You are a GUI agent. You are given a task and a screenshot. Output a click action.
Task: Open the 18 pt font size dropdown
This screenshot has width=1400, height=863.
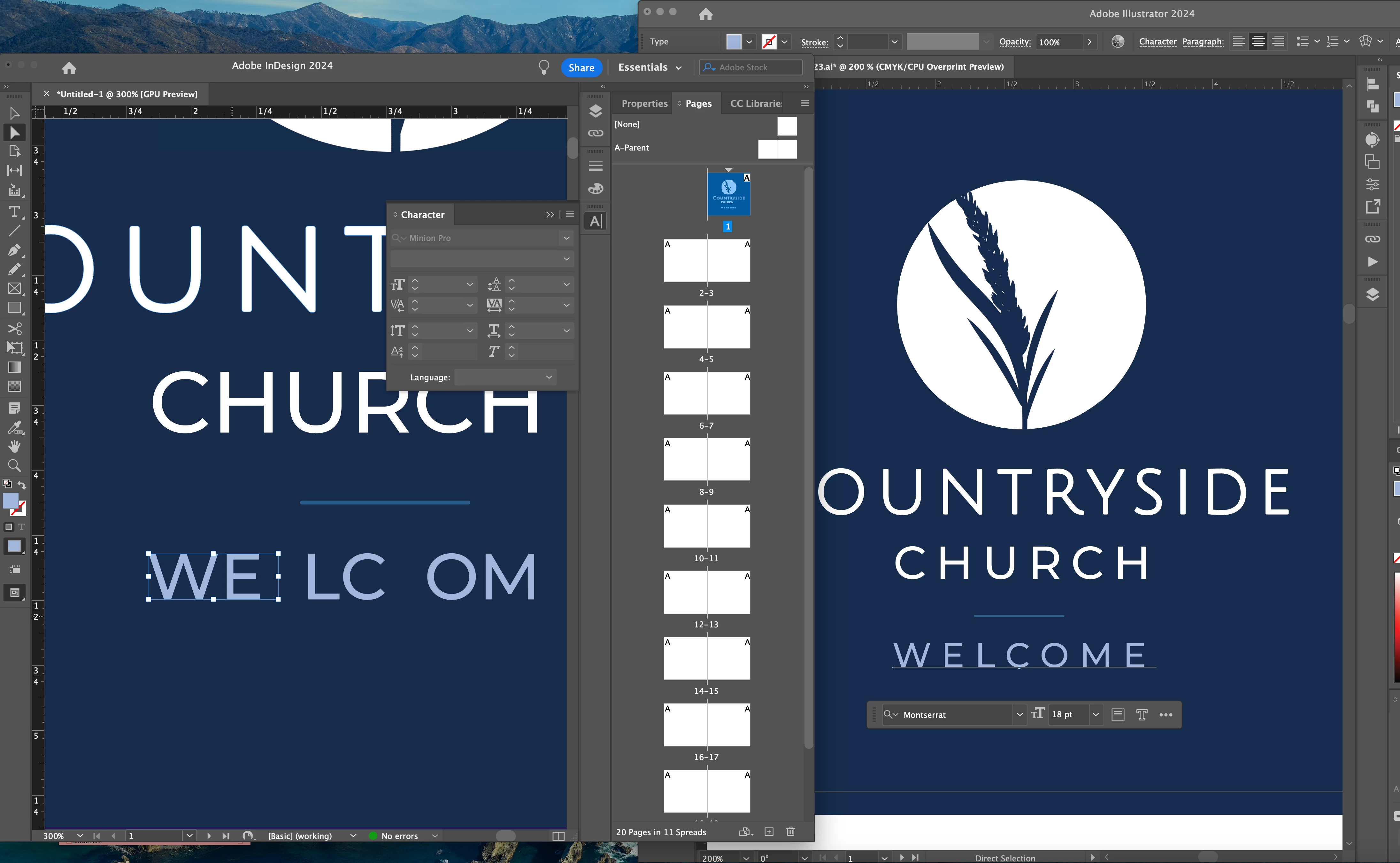(1095, 715)
